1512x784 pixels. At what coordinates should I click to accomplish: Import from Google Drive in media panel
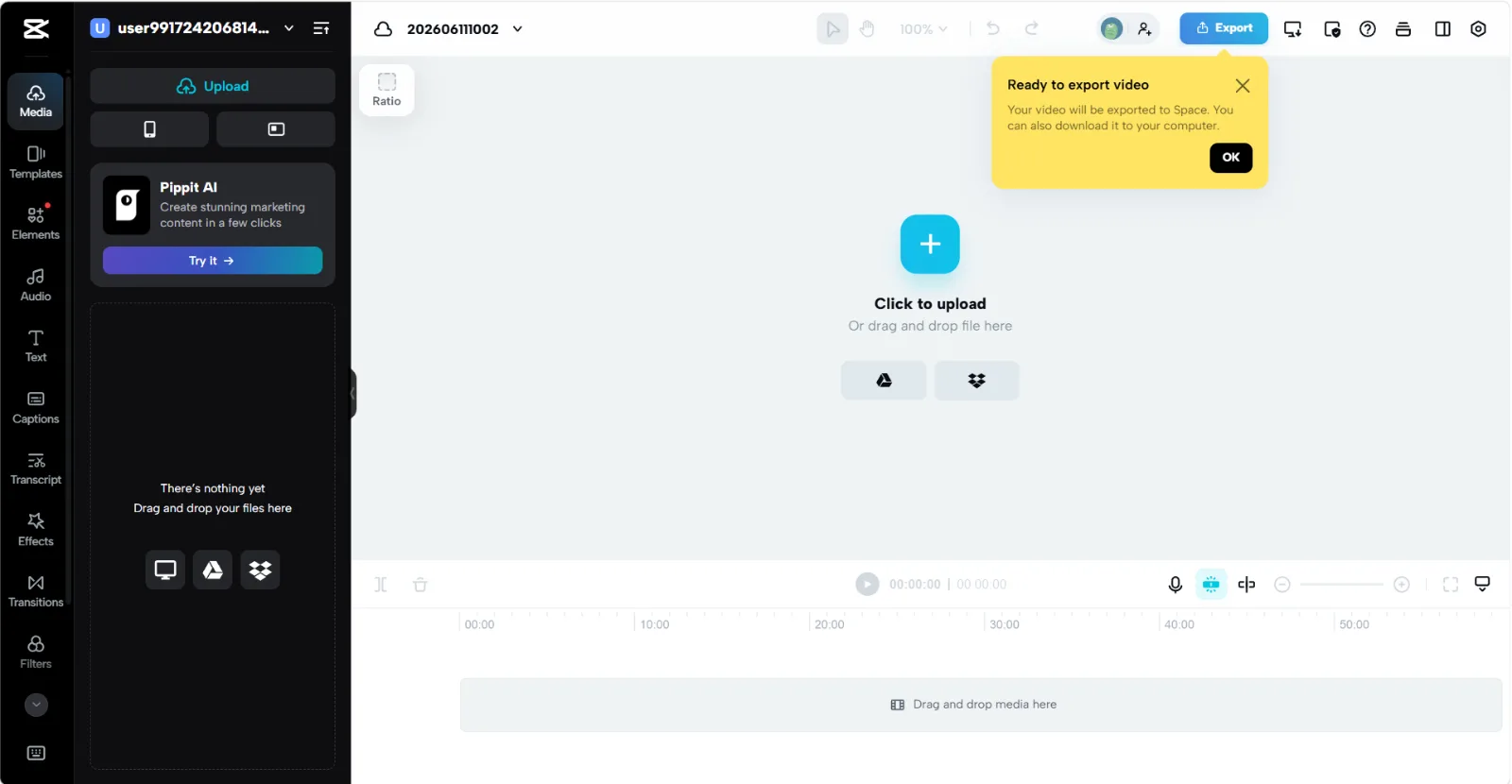click(x=213, y=570)
